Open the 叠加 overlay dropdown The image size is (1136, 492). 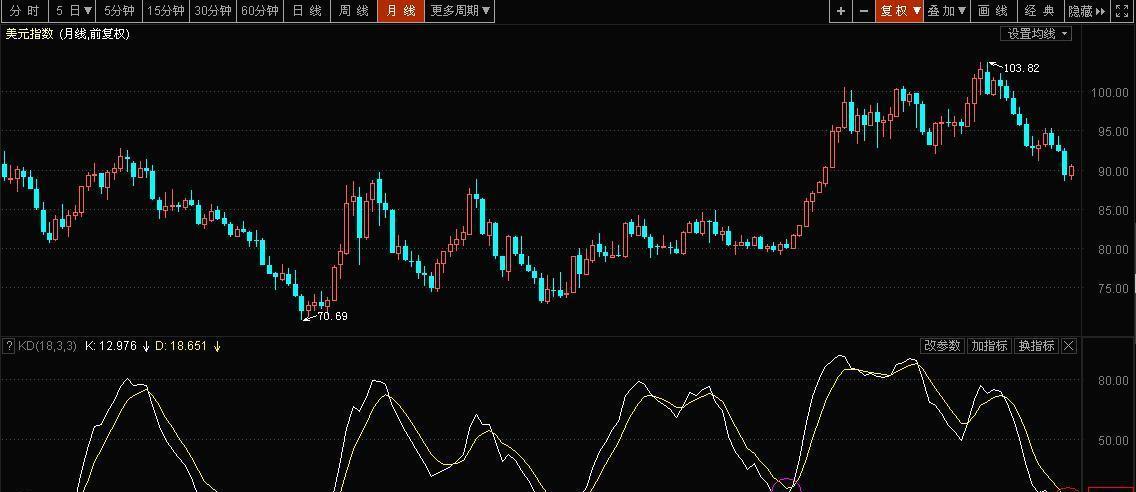click(947, 11)
